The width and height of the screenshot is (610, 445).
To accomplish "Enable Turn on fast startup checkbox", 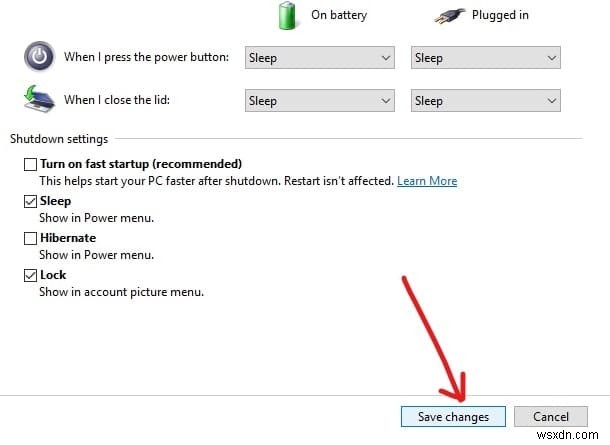I will pos(31,164).
